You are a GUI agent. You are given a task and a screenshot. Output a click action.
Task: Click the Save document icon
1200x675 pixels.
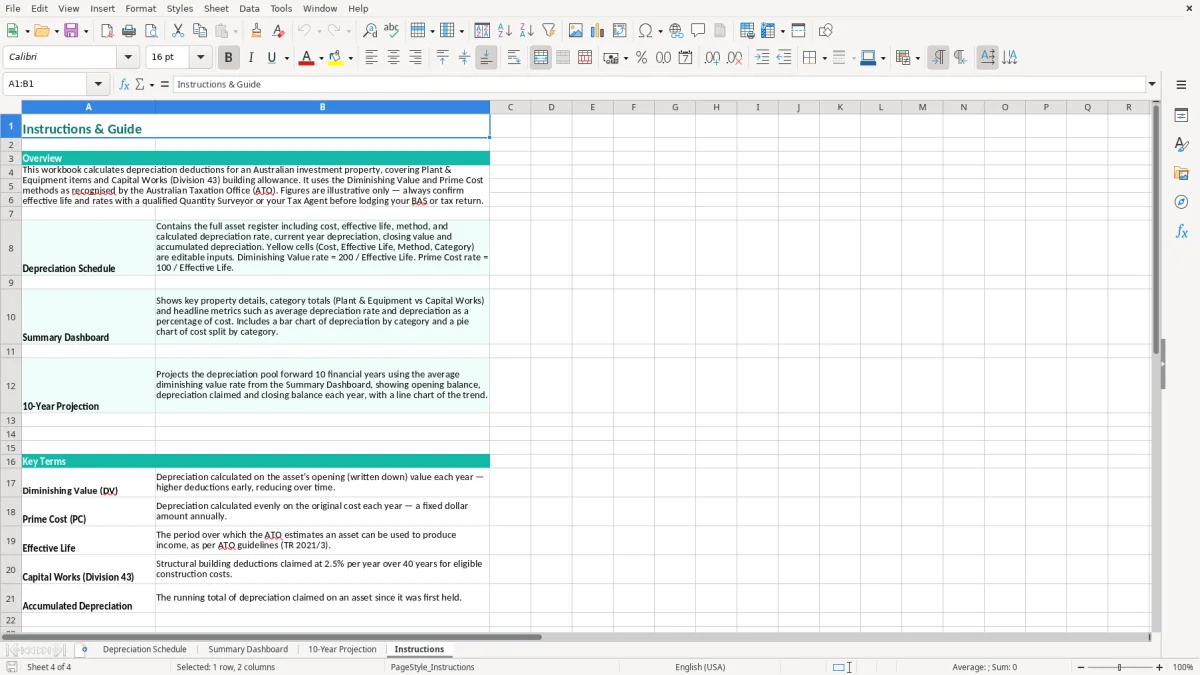pos(71,31)
